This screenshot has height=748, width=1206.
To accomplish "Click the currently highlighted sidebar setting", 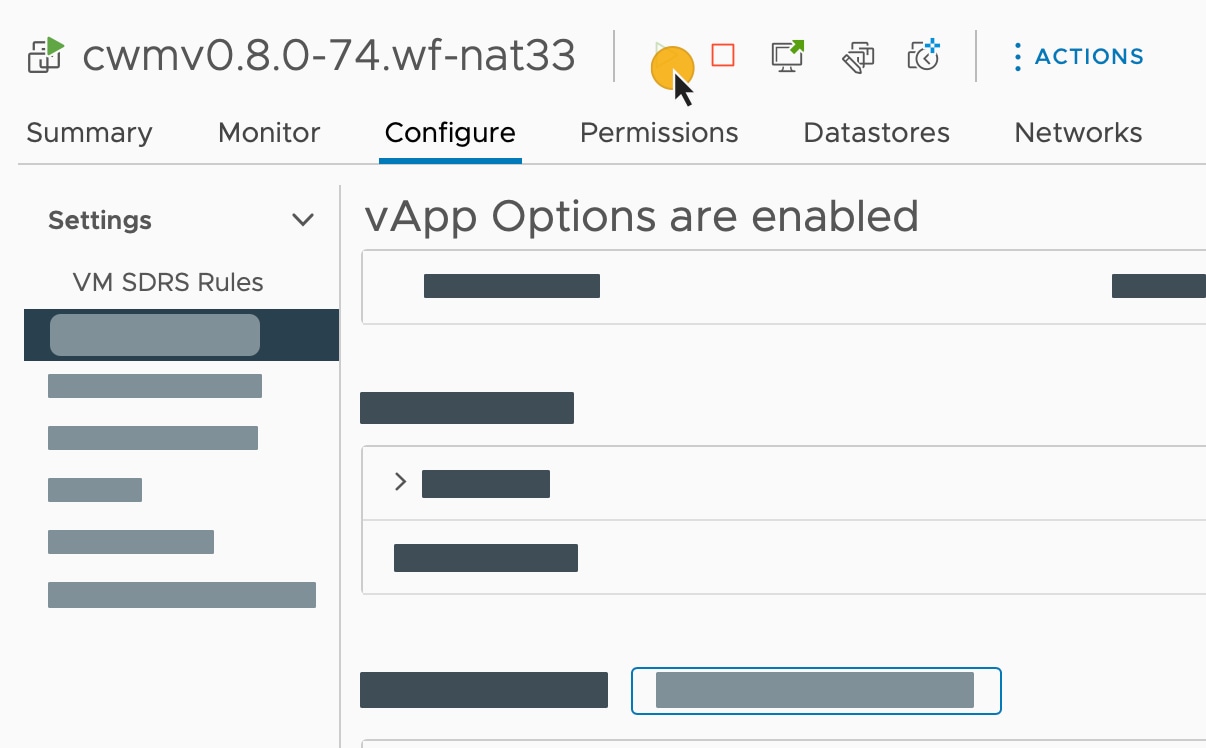I will point(154,334).
